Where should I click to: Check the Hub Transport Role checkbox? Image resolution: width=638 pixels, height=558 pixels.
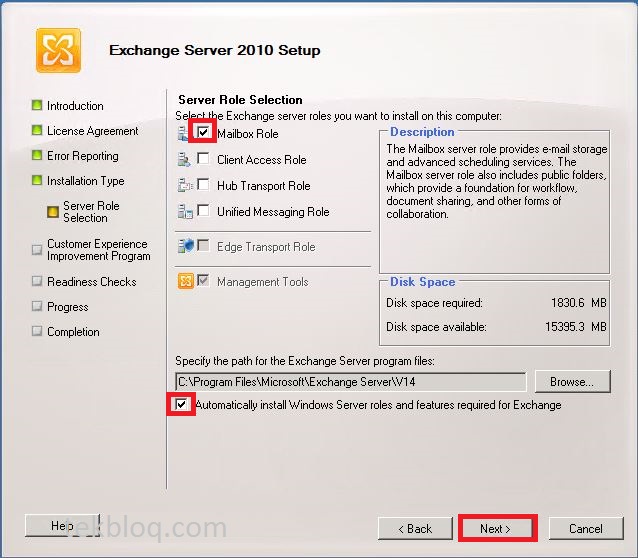[203, 184]
